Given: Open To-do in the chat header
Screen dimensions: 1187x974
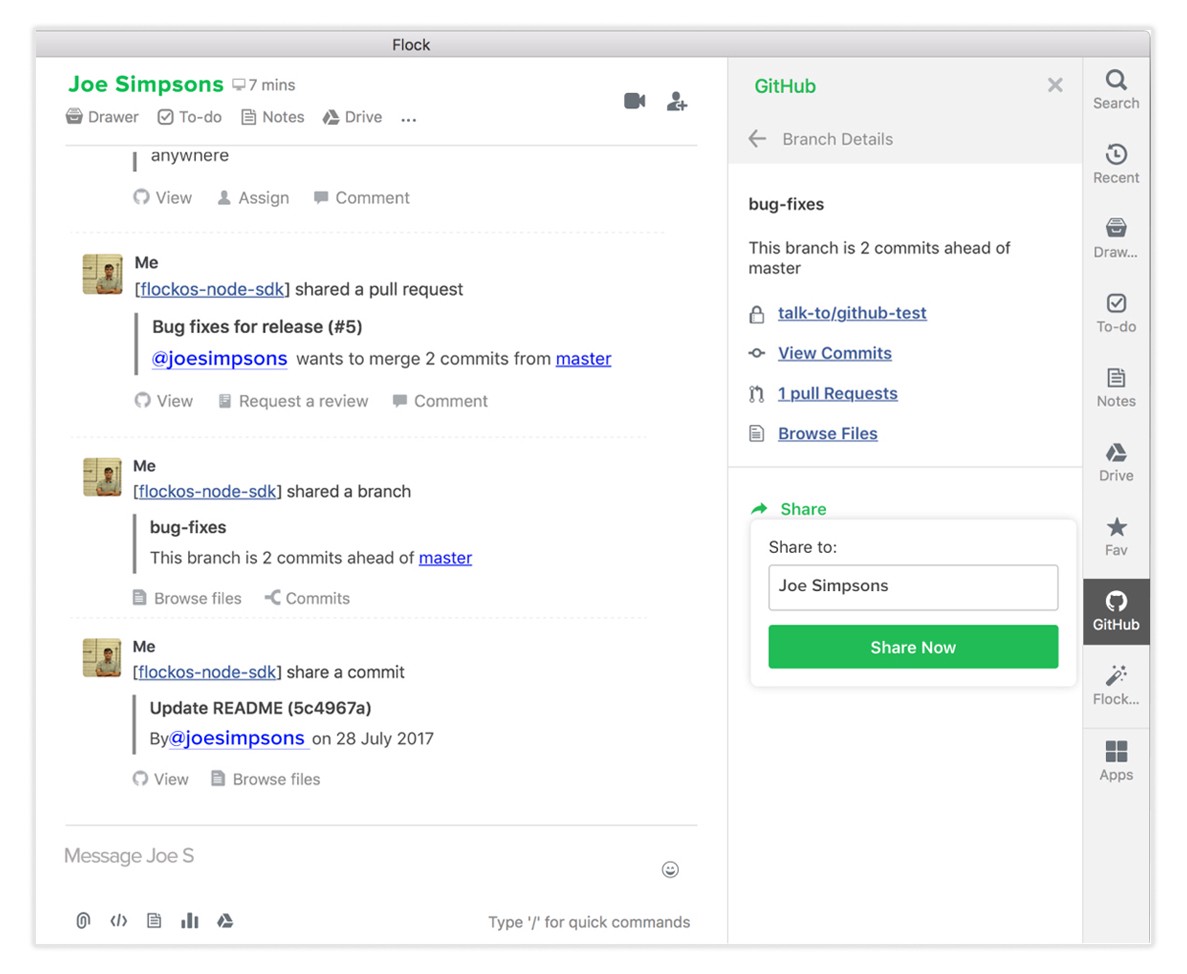Looking at the screenshot, I should [x=189, y=117].
